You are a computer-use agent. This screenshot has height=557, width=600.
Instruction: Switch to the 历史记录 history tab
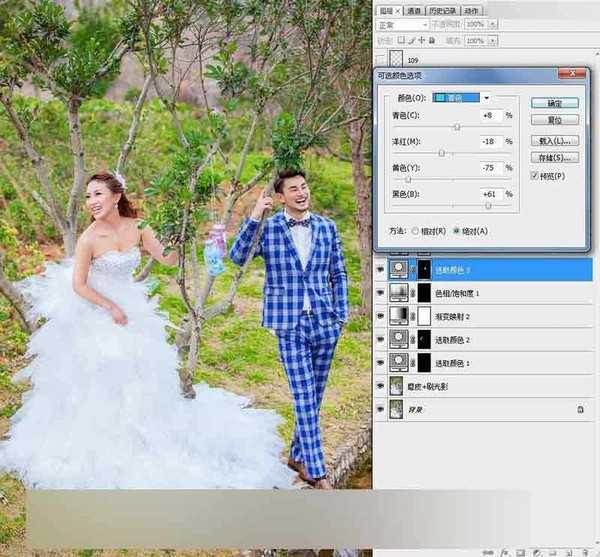pyautogui.click(x=445, y=8)
